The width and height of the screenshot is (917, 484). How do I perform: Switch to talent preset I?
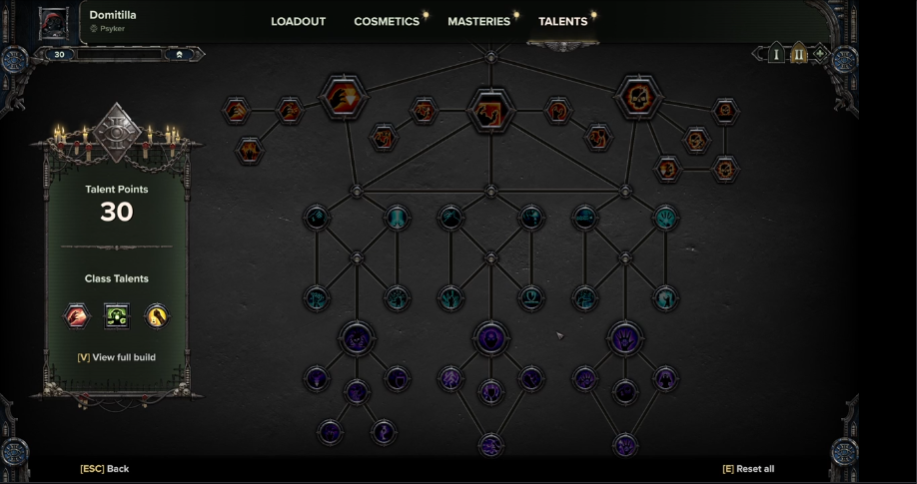point(776,54)
